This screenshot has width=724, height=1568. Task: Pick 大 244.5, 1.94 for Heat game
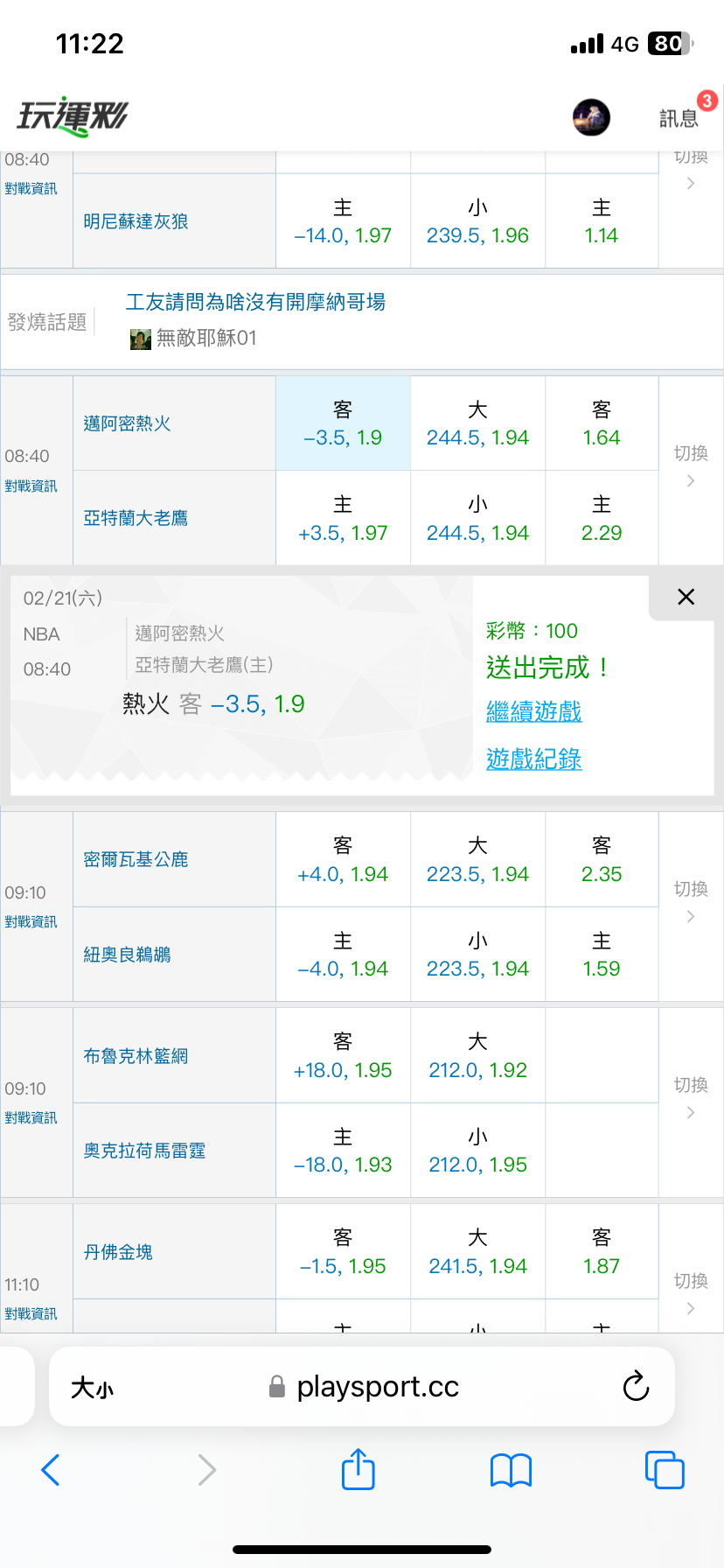[477, 423]
